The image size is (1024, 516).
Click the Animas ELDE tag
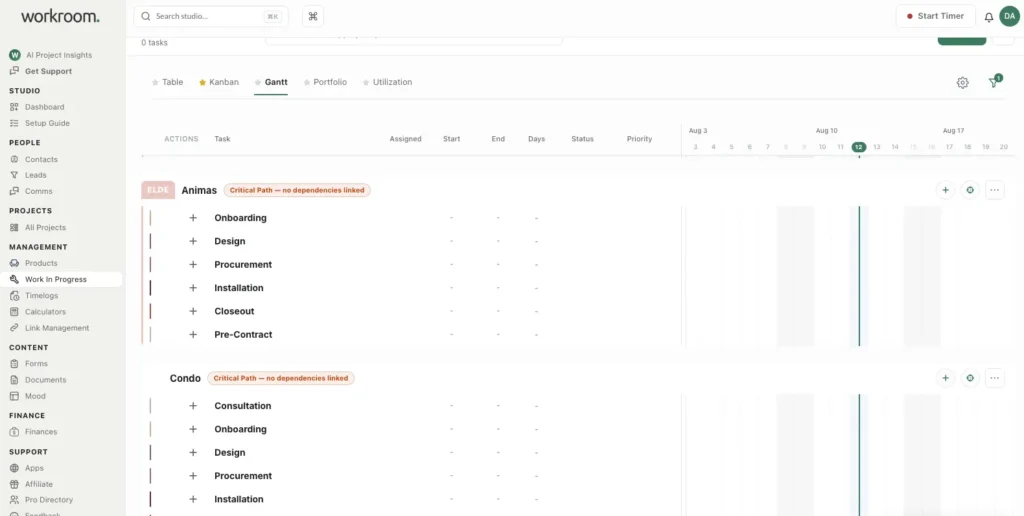click(158, 190)
